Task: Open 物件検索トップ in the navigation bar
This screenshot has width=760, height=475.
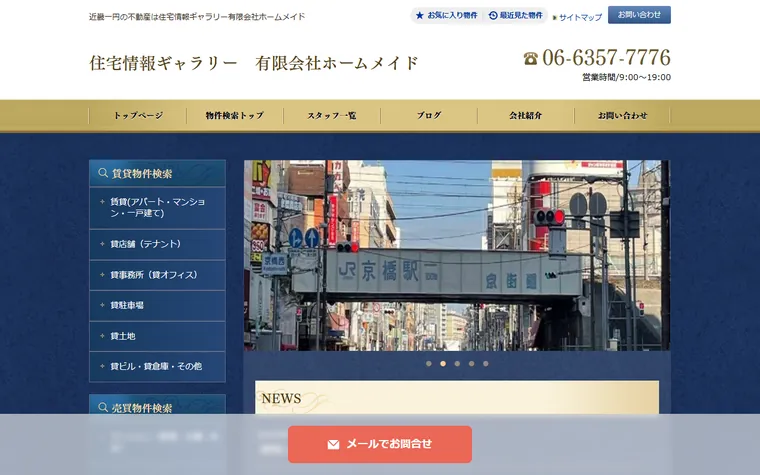Action: pos(235,116)
